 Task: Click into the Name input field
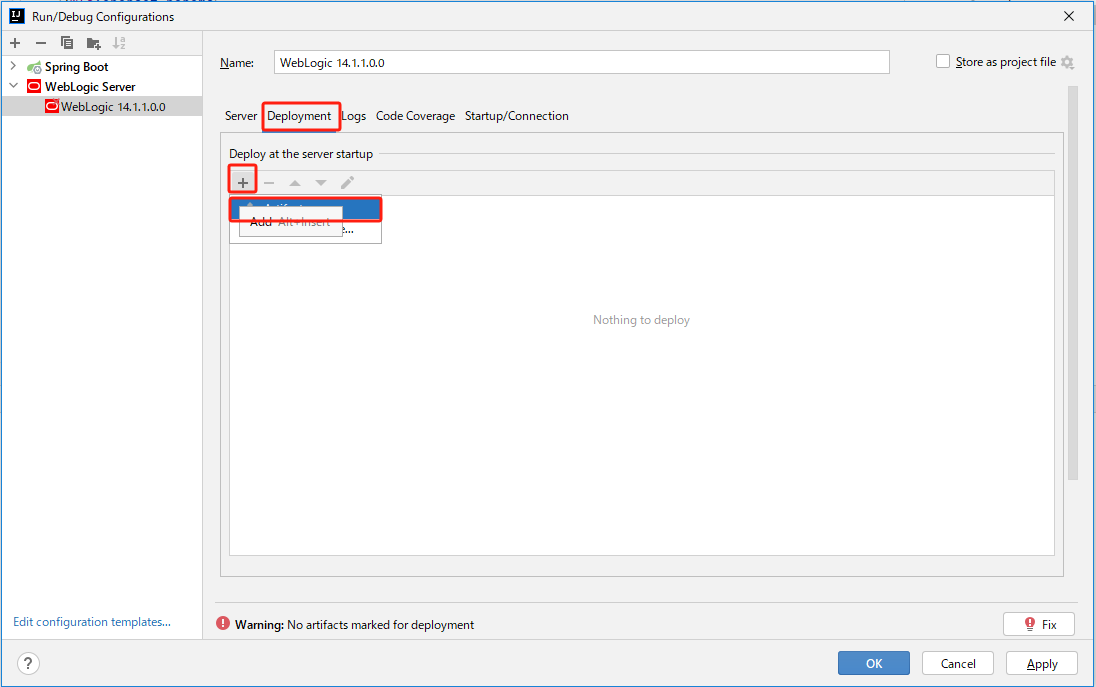pos(582,62)
